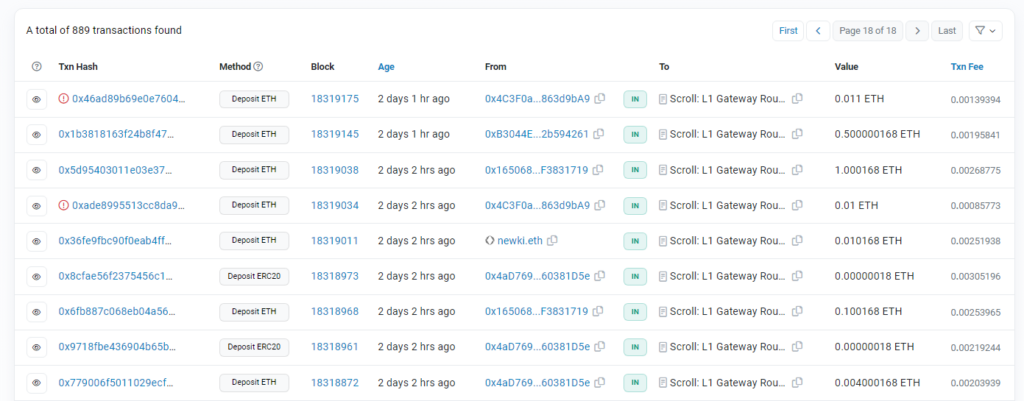This screenshot has width=1024, height=401.
Task: Jump to the Last page
Action: point(947,31)
